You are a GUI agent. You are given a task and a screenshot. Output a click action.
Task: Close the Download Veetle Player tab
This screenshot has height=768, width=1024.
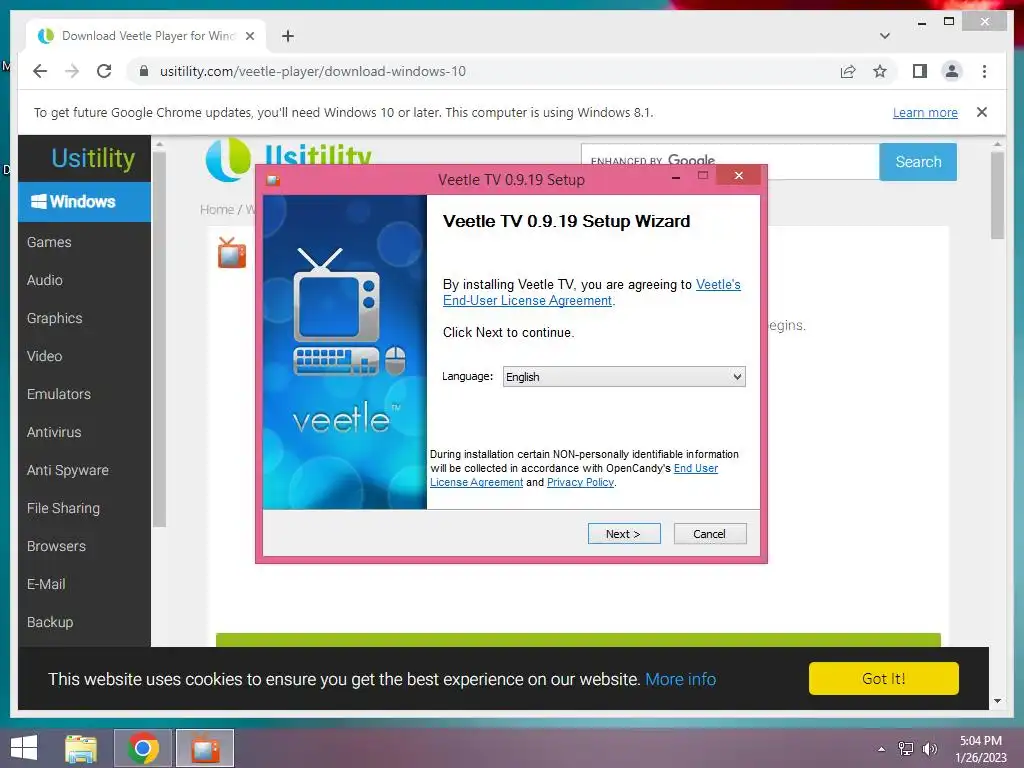[249, 36]
